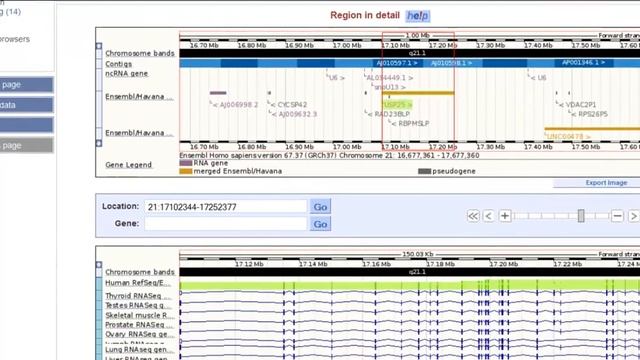Select the snoU13 ncRNA label
The width and height of the screenshot is (640, 360).
(x=390, y=87)
